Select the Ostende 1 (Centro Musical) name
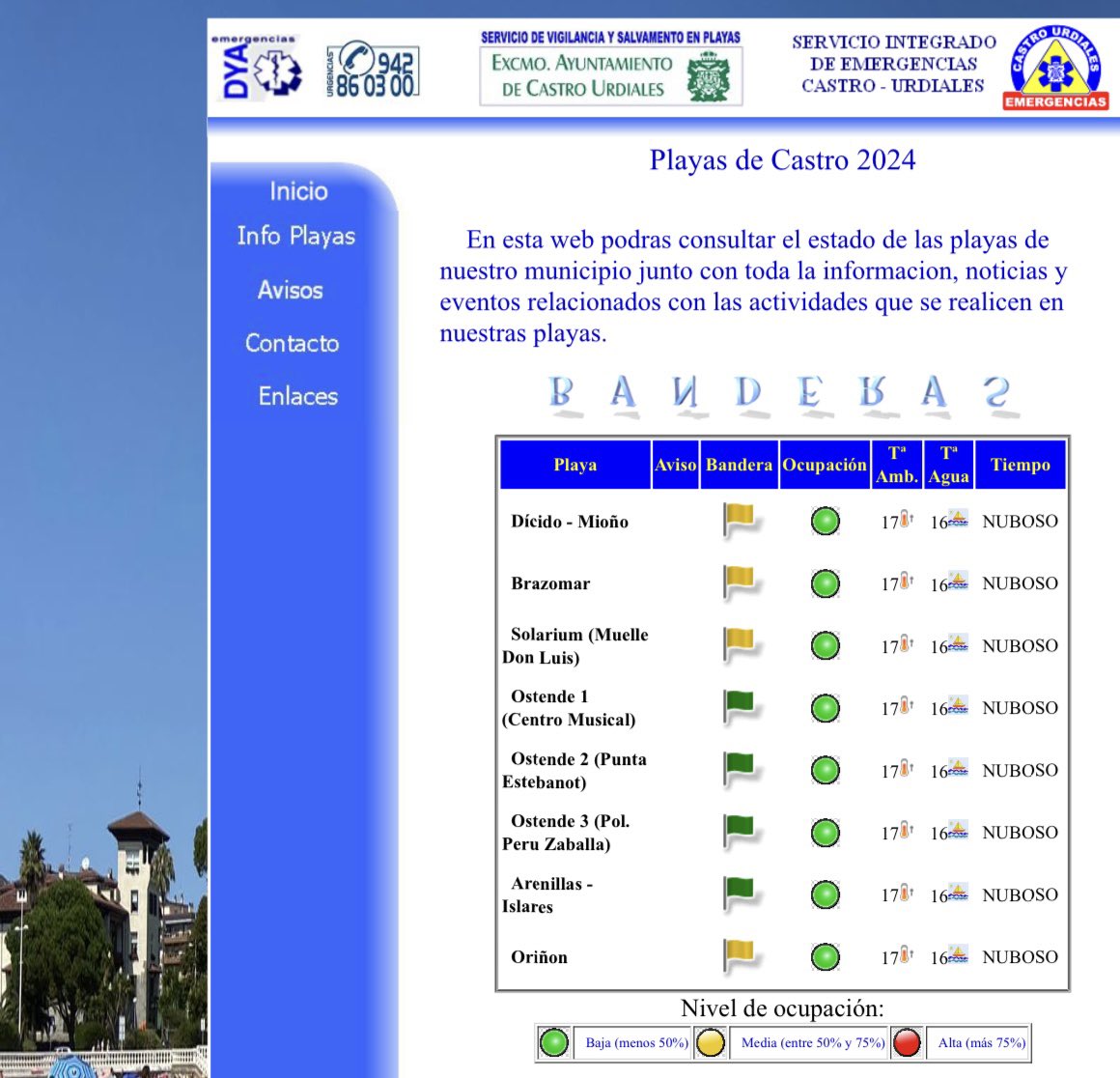Viewport: 1120px width, 1078px height. (x=569, y=708)
